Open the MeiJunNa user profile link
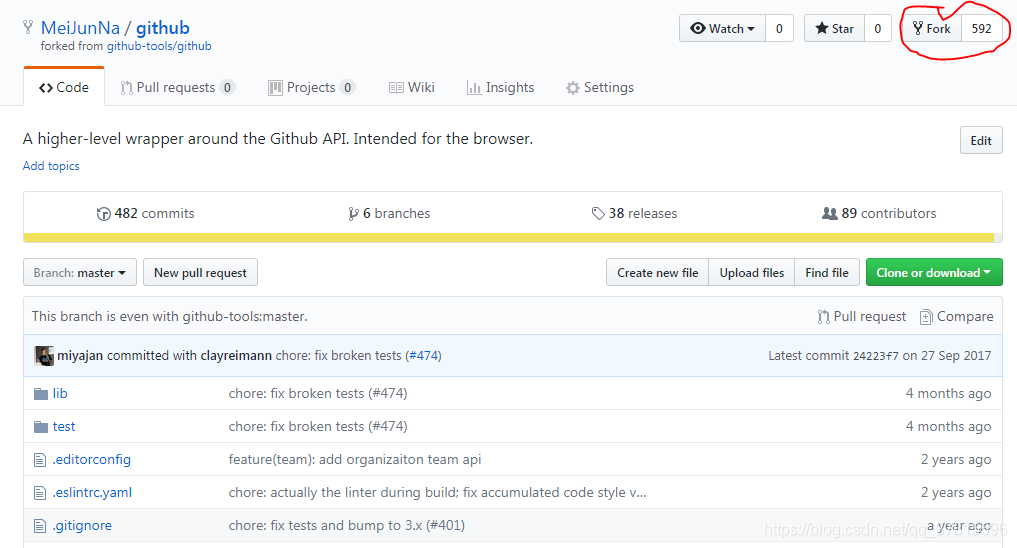This screenshot has height=548, width=1017. click(x=80, y=28)
